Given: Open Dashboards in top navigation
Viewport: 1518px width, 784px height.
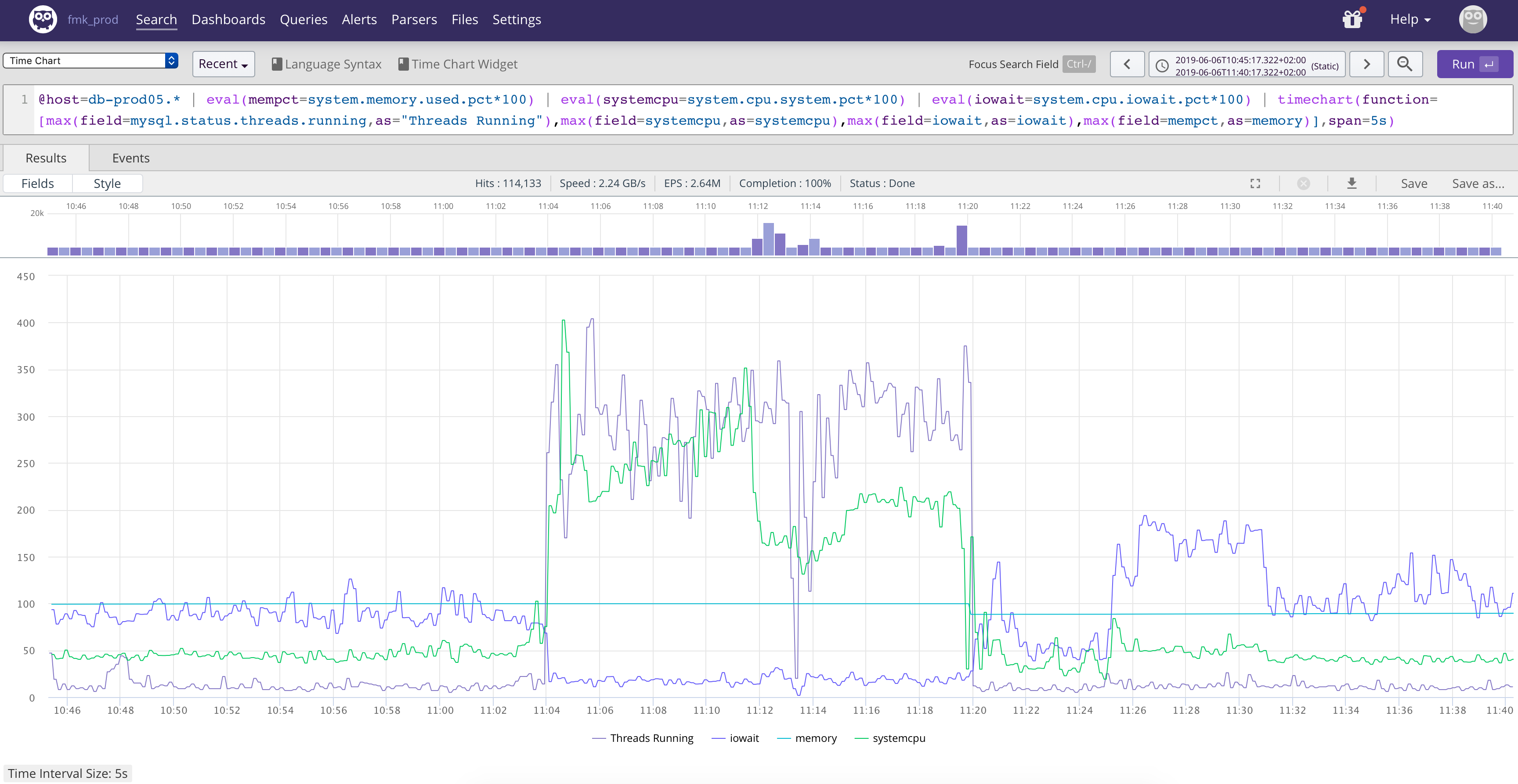Looking at the screenshot, I should 228,19.
